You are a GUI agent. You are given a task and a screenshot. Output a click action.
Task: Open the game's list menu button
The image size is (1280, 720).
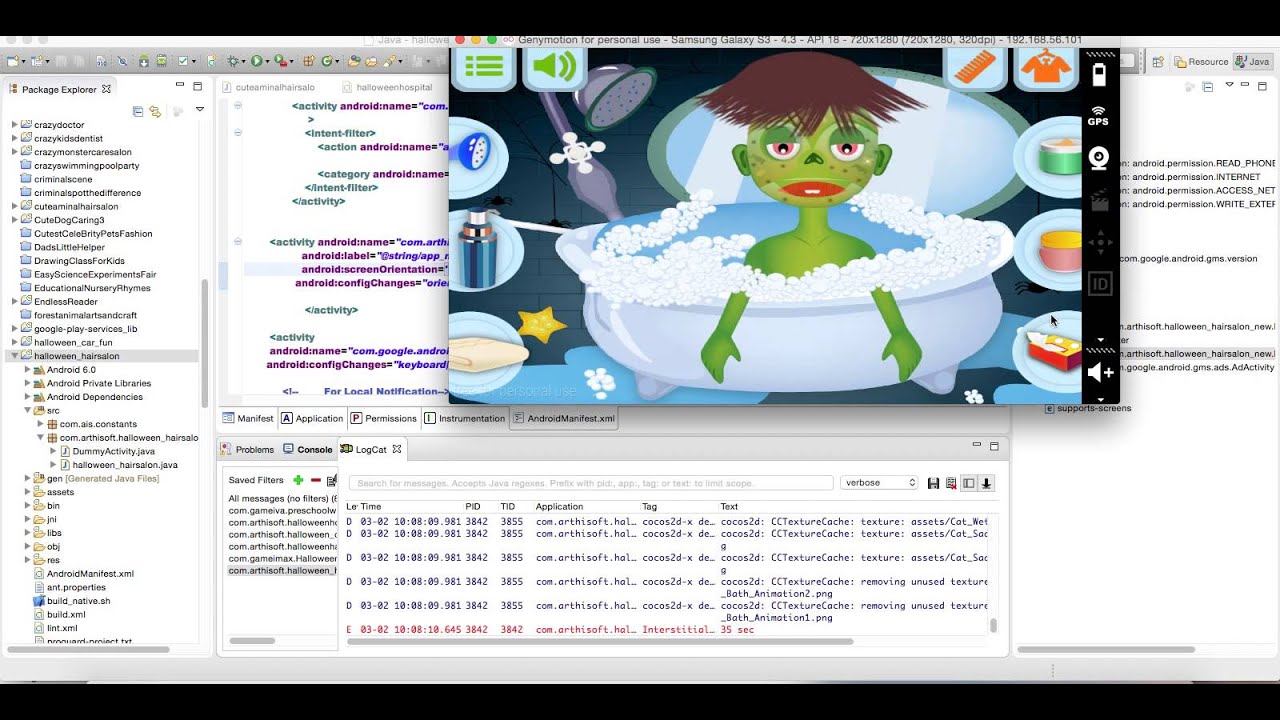(x=485, y=67)
